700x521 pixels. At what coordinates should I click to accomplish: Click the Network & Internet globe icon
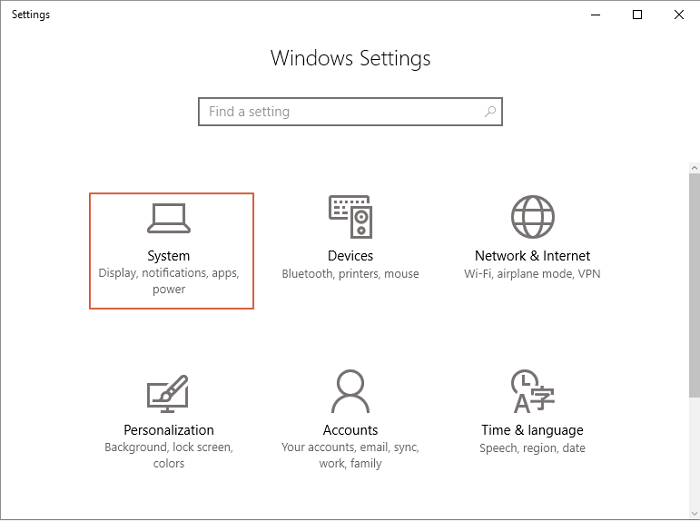pos(532,217)
